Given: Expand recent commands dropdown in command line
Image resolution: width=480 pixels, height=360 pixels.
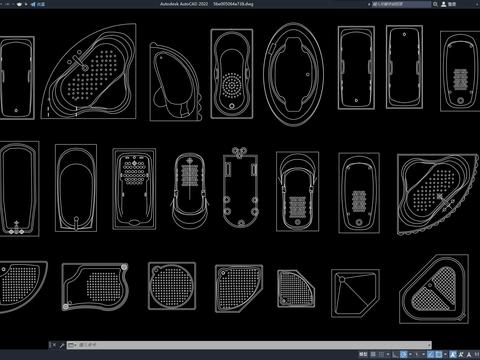Looking at the screenshot, I should 72,345.
